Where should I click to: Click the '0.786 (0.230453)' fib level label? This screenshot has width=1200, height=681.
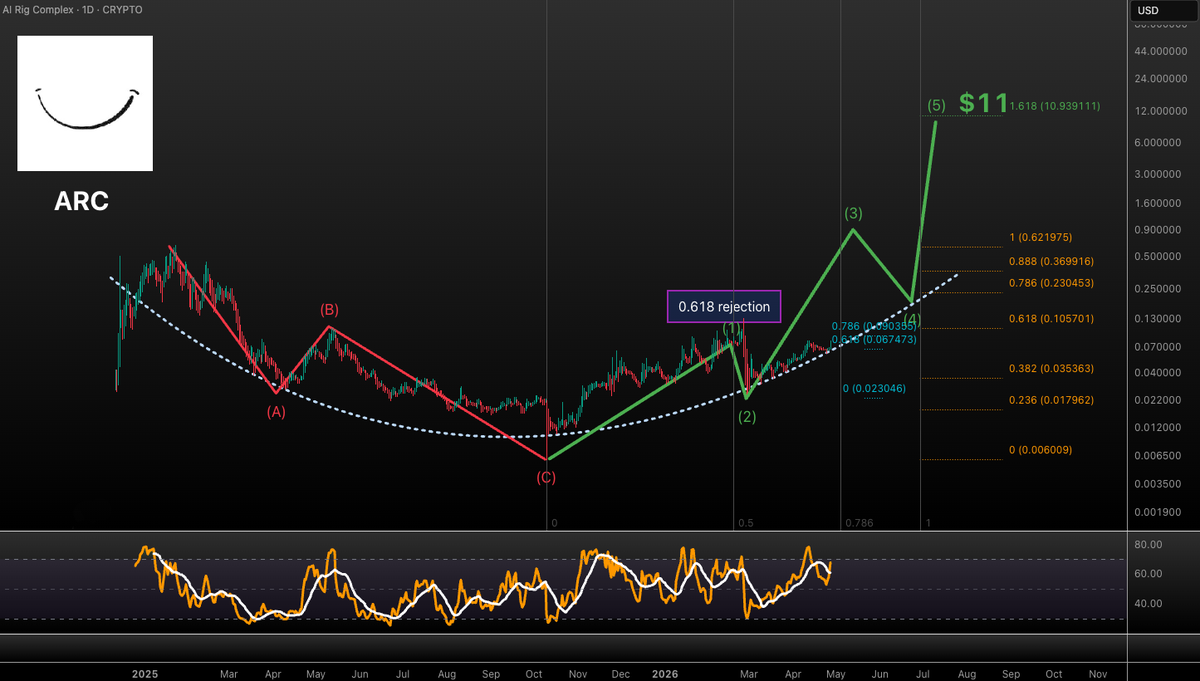(x=1051, y=283)
